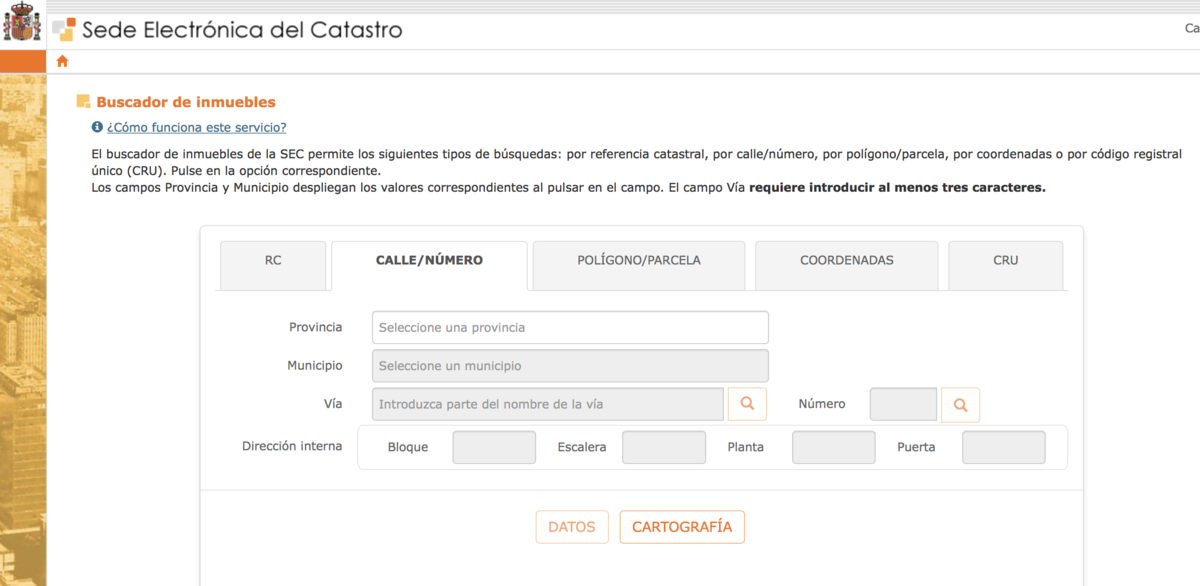Click the Sede Electrónica del Catastro title
1200x586 pixels.
pyautogui.click(x=242, y=29)
